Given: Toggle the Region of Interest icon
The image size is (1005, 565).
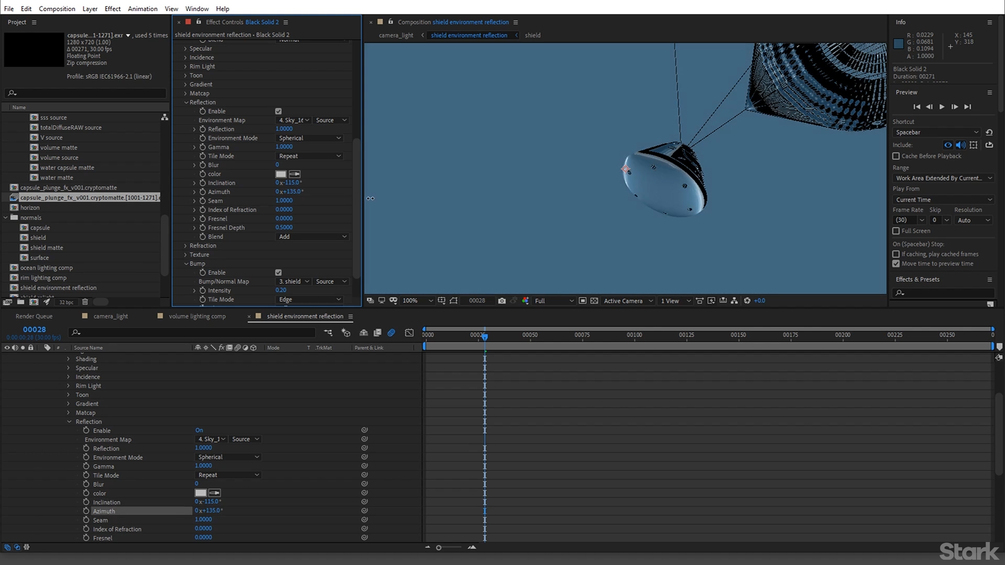Looking at the screenshot, I should (583, 300).
